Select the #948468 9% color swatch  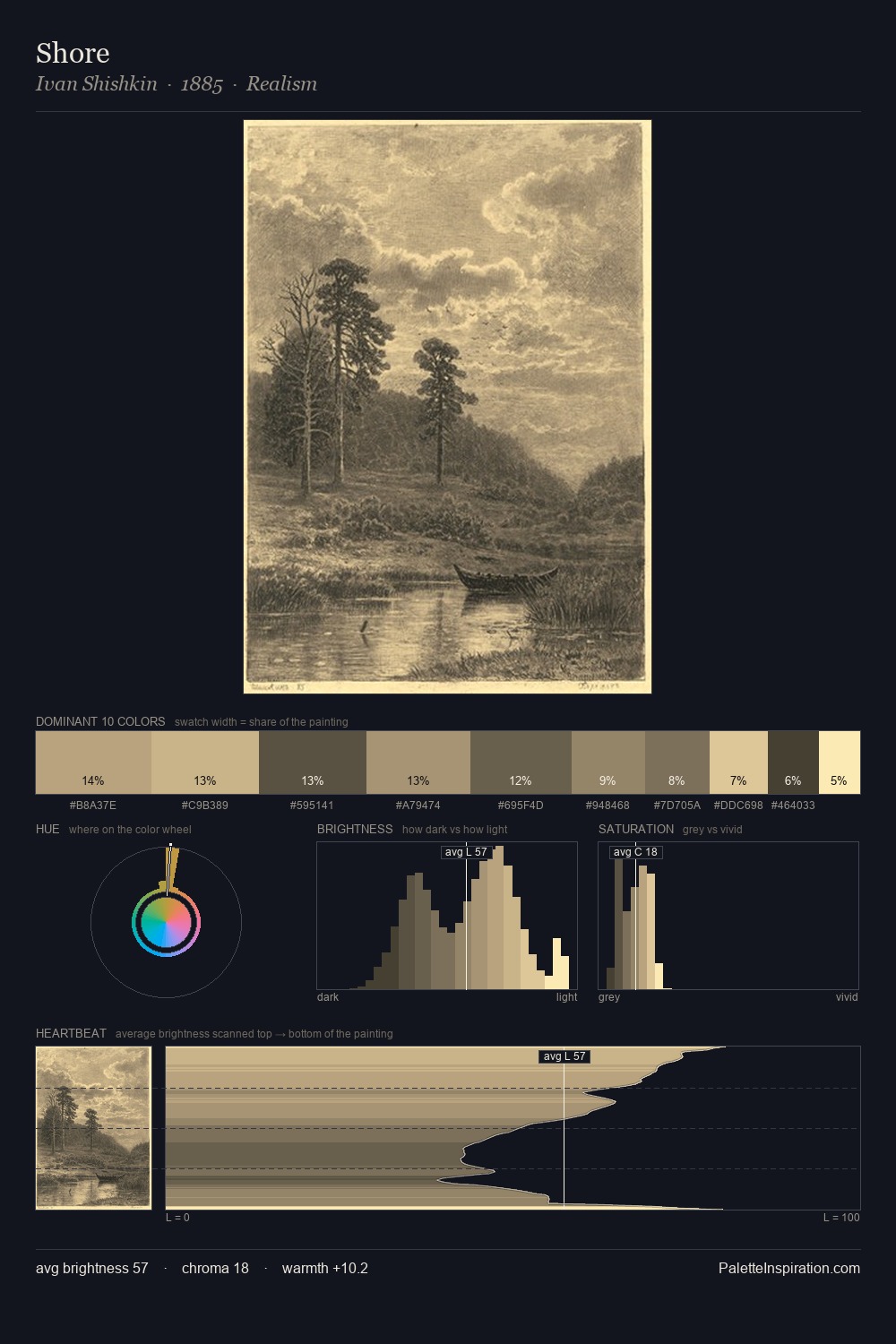point(608,762)
